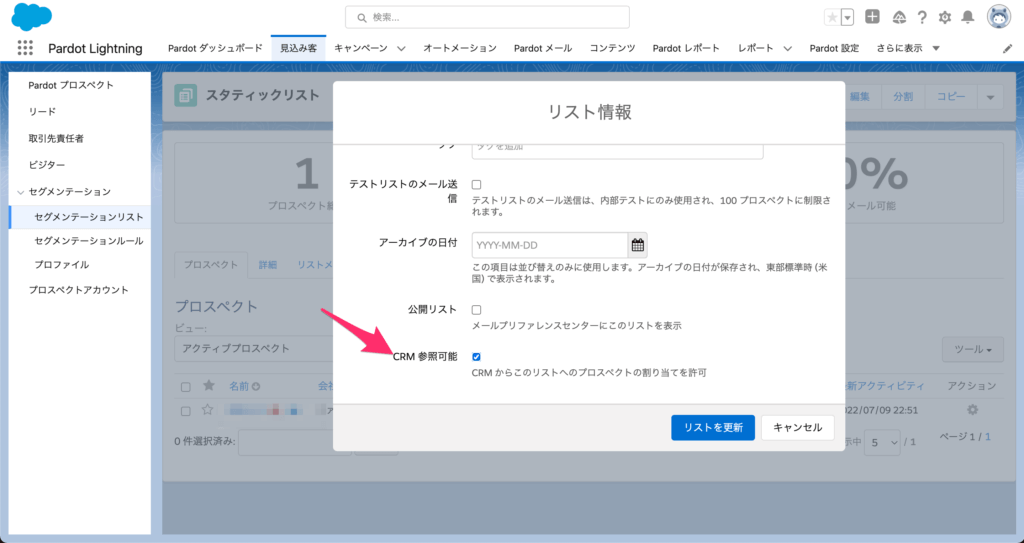1024x543 pixels.
Task: Open the Trailhead guidance icon
Action: click(x=899, y=18)
